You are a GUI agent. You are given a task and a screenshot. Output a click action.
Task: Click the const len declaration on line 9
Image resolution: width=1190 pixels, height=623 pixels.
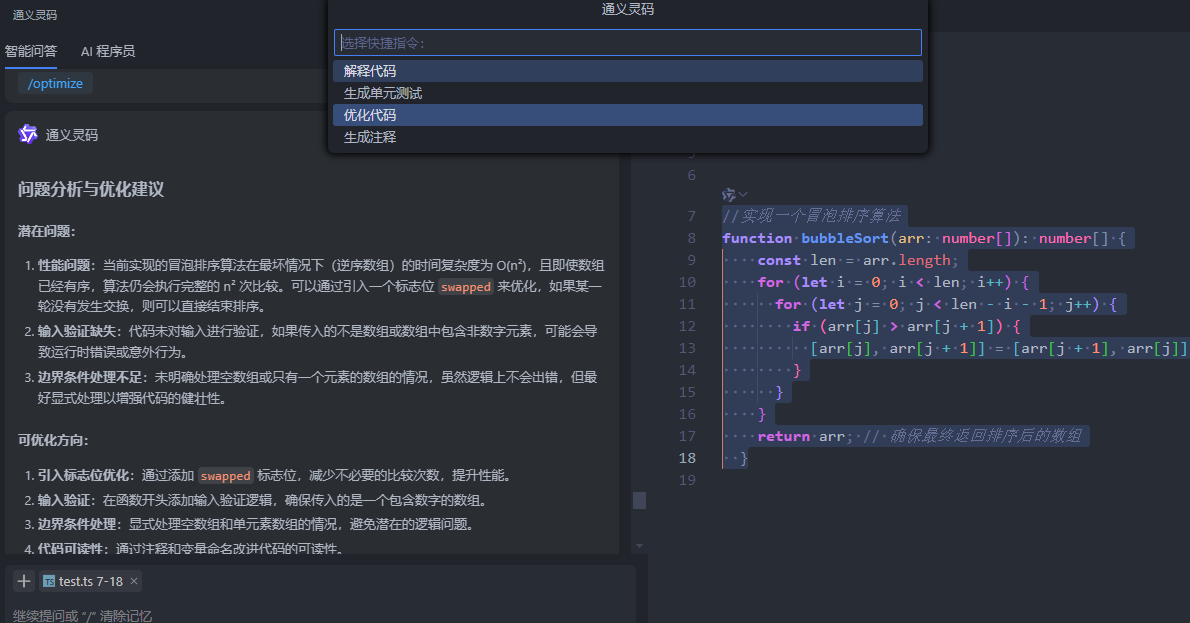(x=858, y=260)
